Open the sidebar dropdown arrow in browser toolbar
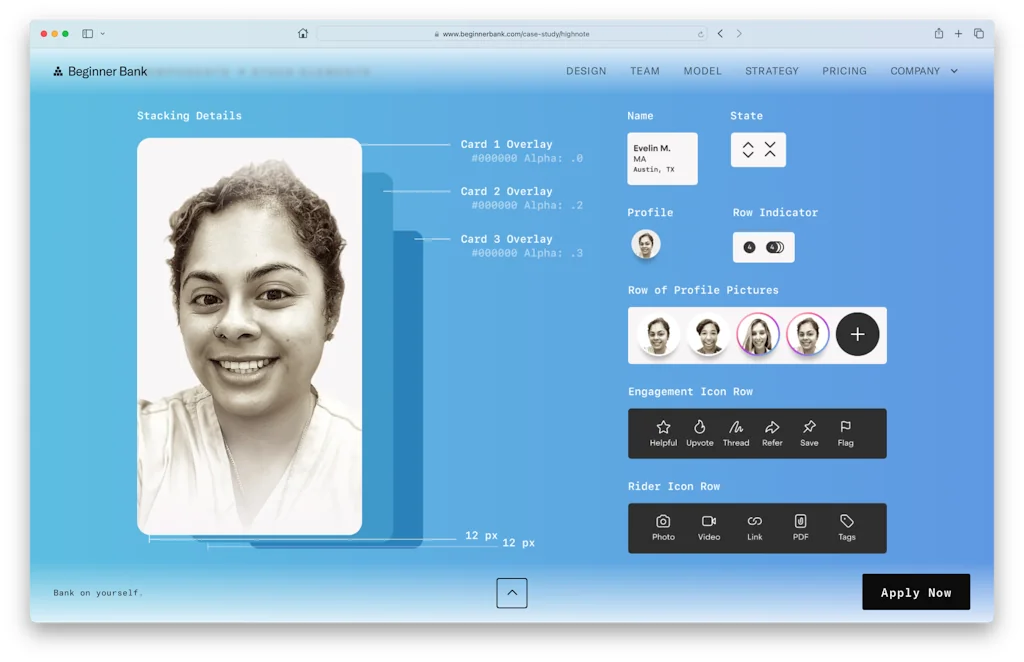The height and width of the screenshot is (662, 1024). click(x=102, y=34)
